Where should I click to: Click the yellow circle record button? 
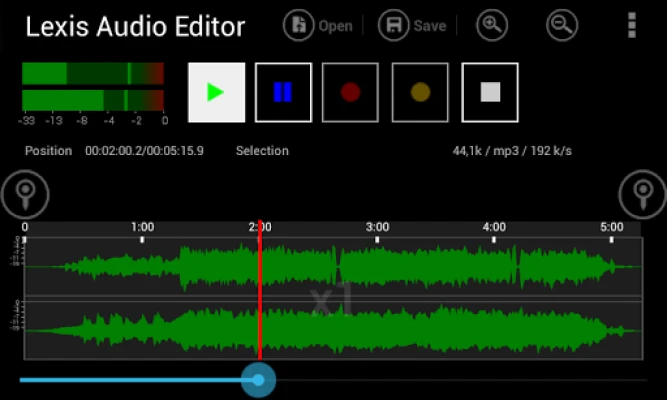420,92
